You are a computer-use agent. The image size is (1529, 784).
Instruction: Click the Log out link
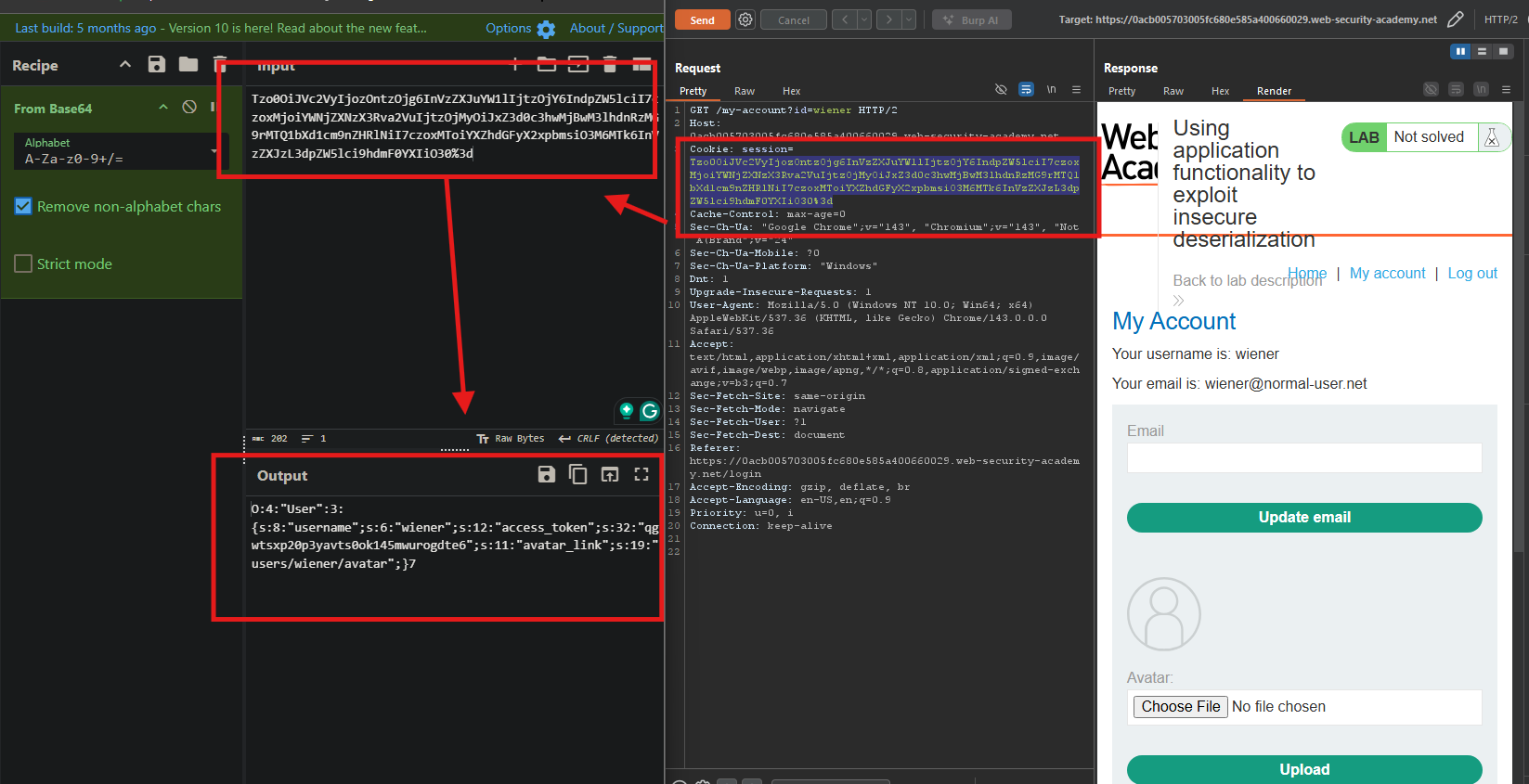point(1472,273)
